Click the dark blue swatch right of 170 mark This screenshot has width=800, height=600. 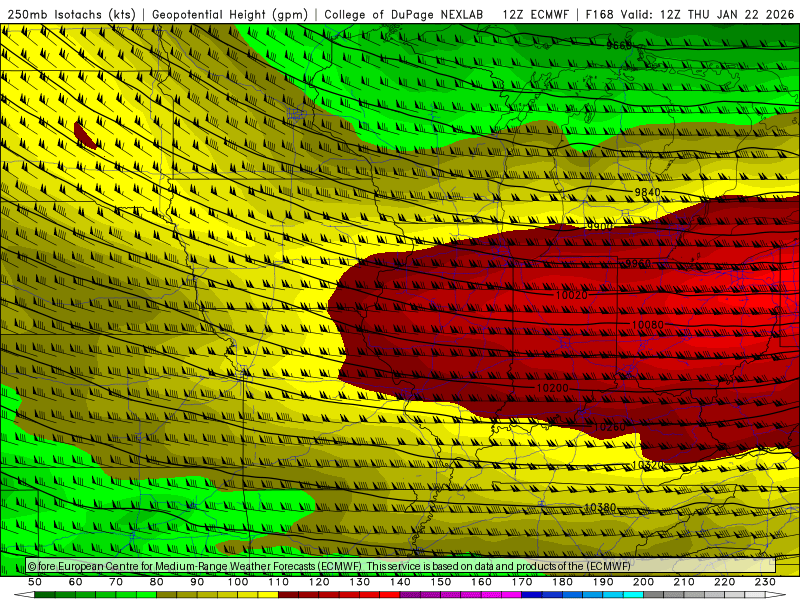click(532, 595)
